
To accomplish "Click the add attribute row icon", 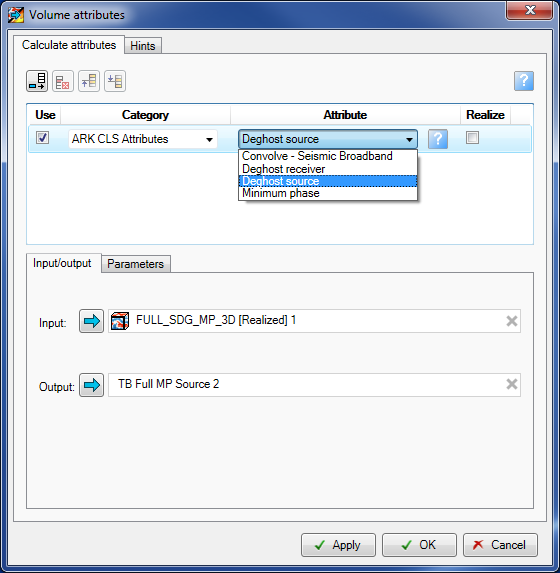I will (x=37, y=81).
